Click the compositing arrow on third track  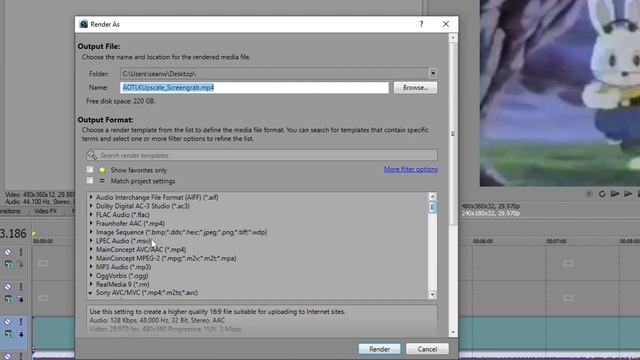(21, 334)
